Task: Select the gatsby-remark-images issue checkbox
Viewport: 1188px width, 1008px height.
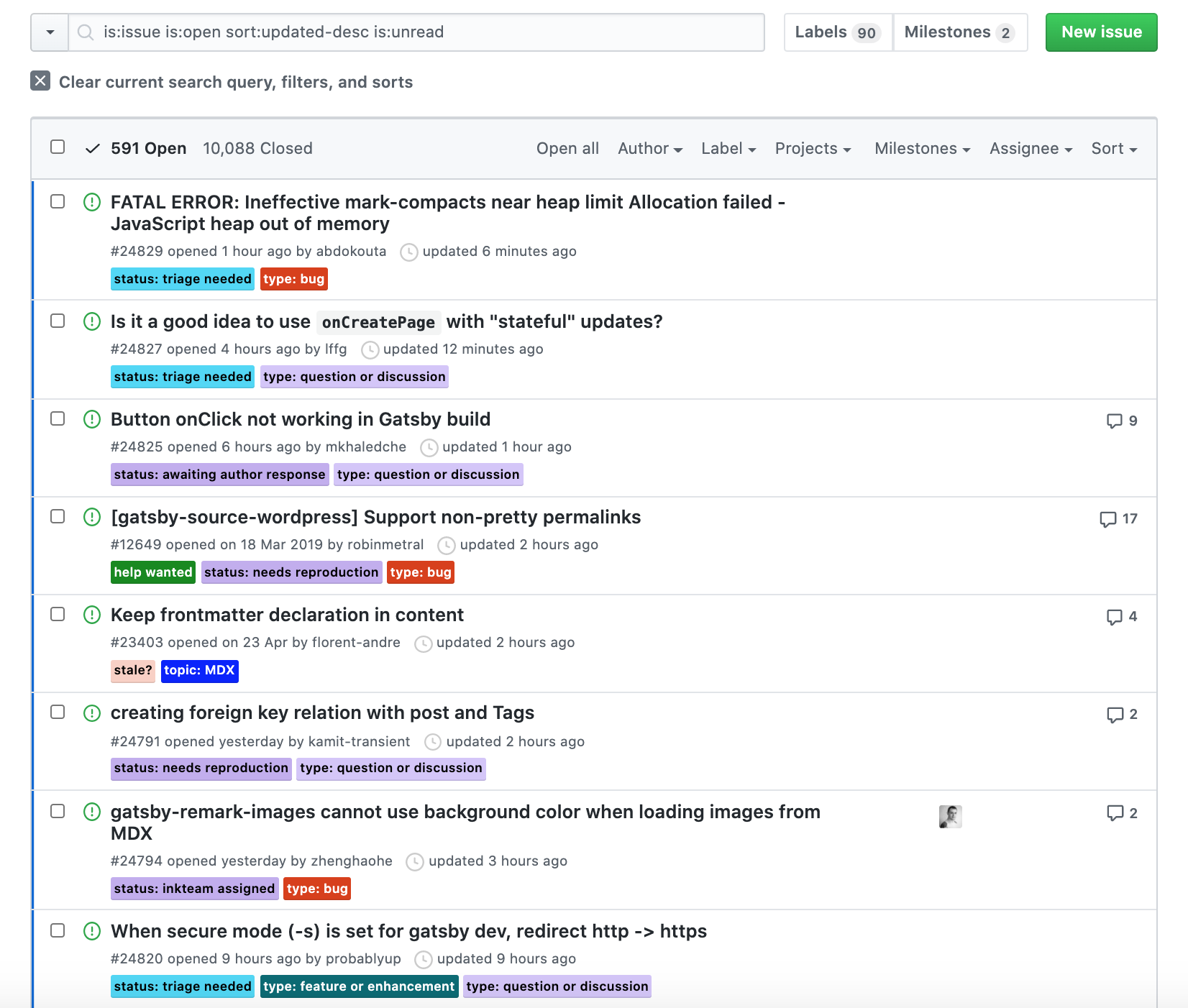Action: 58,811
